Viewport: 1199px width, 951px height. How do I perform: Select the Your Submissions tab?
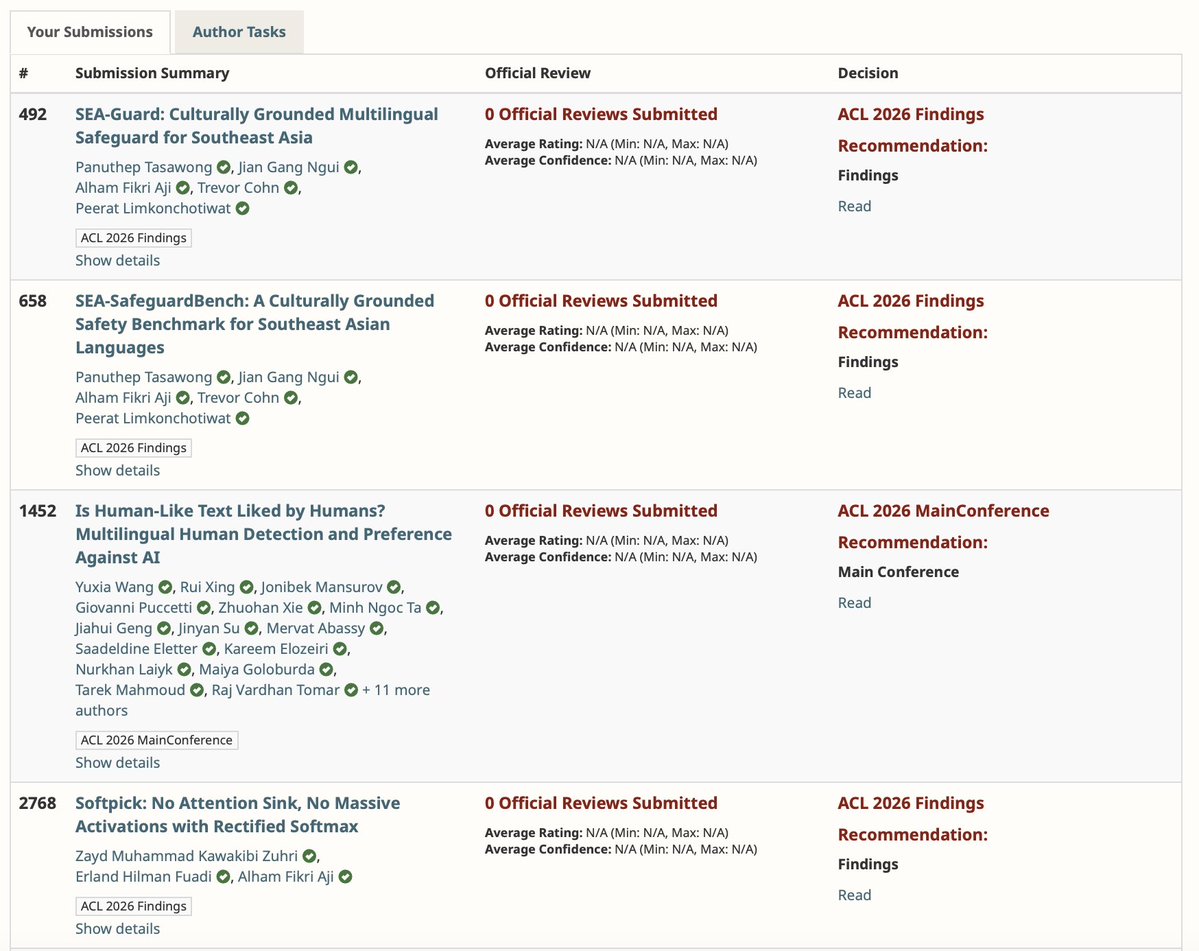click(89, 32)
